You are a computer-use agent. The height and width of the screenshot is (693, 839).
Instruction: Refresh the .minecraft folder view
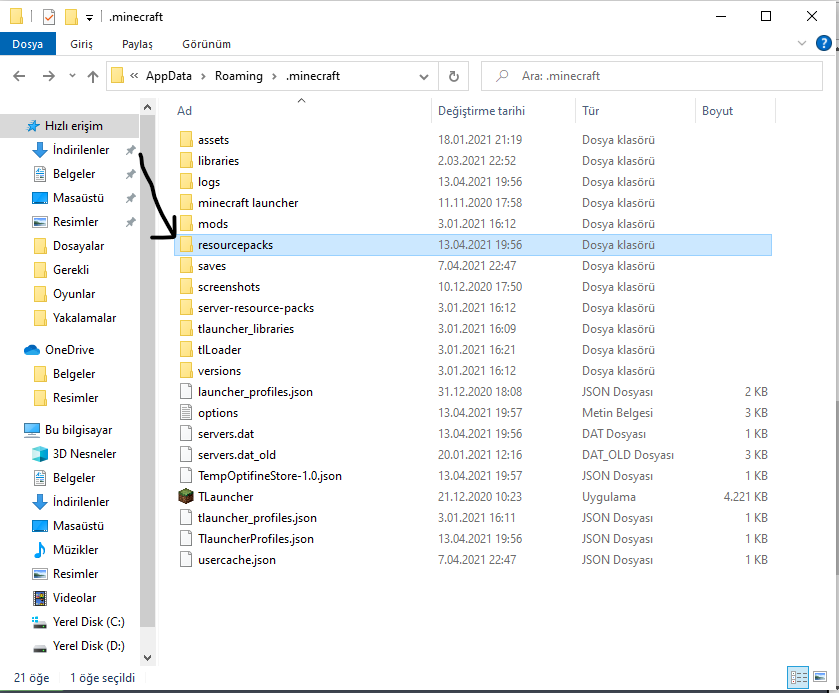(x=454, y=76)
